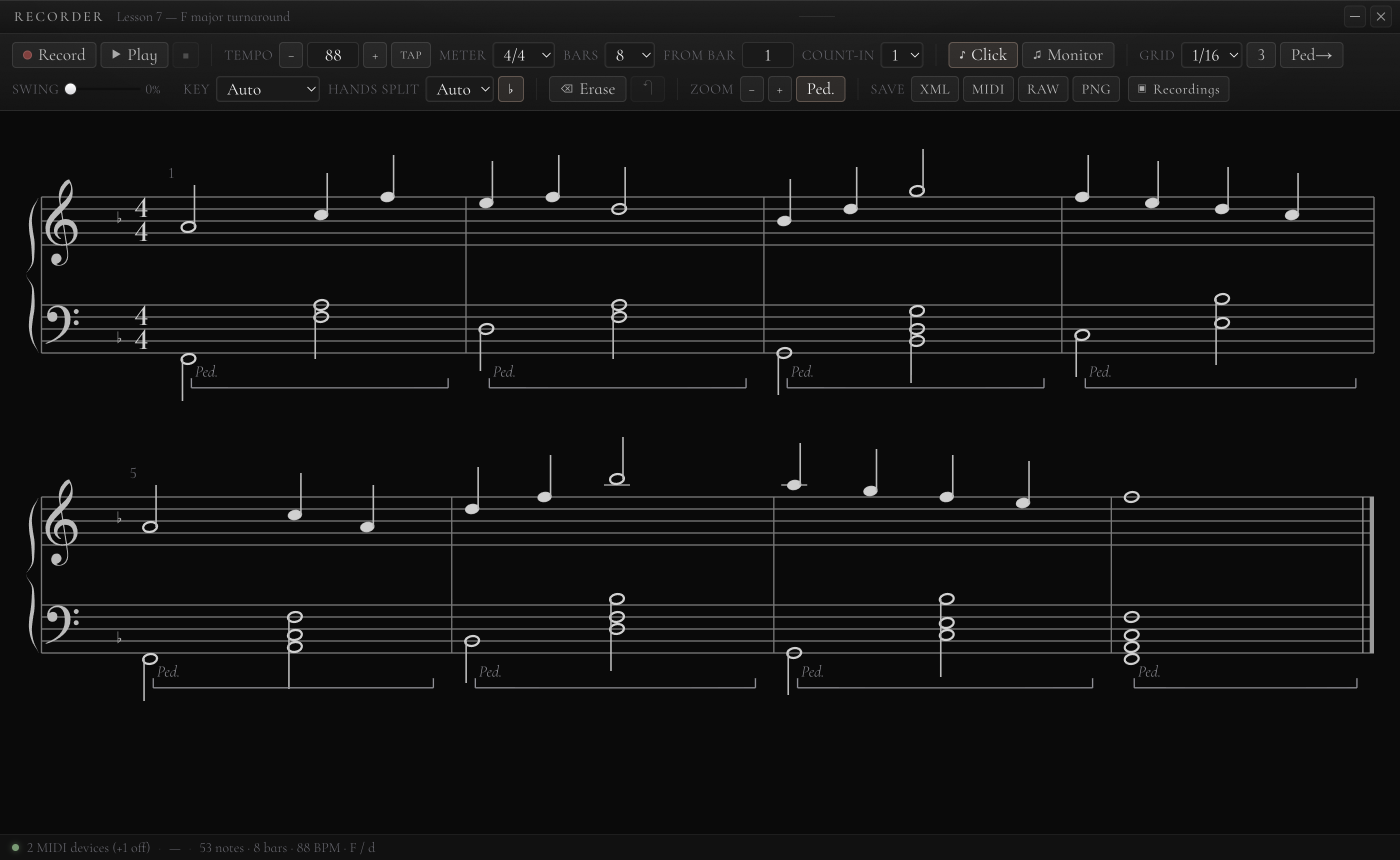Click the '2 MIDI devices (+1 off)' status text

click(x=88, y=847)
